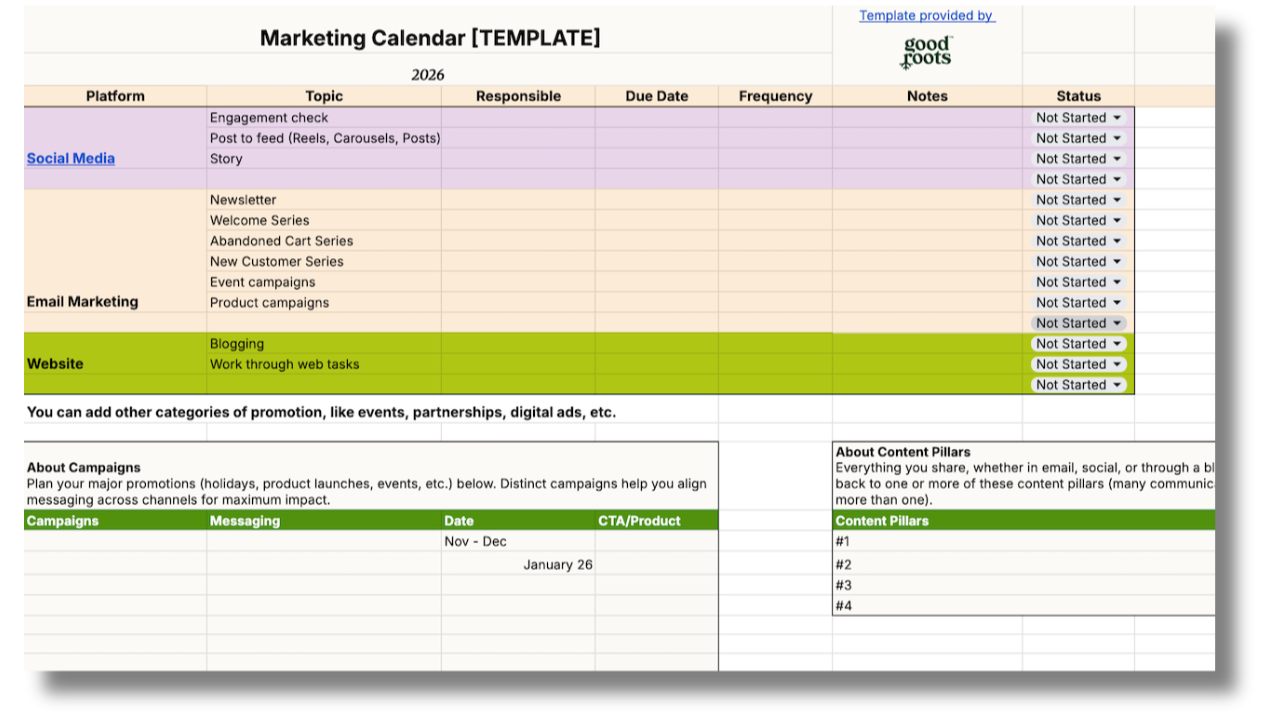
Task: Open the 'Template provided by' link
Action: click(x=926, y=15)
